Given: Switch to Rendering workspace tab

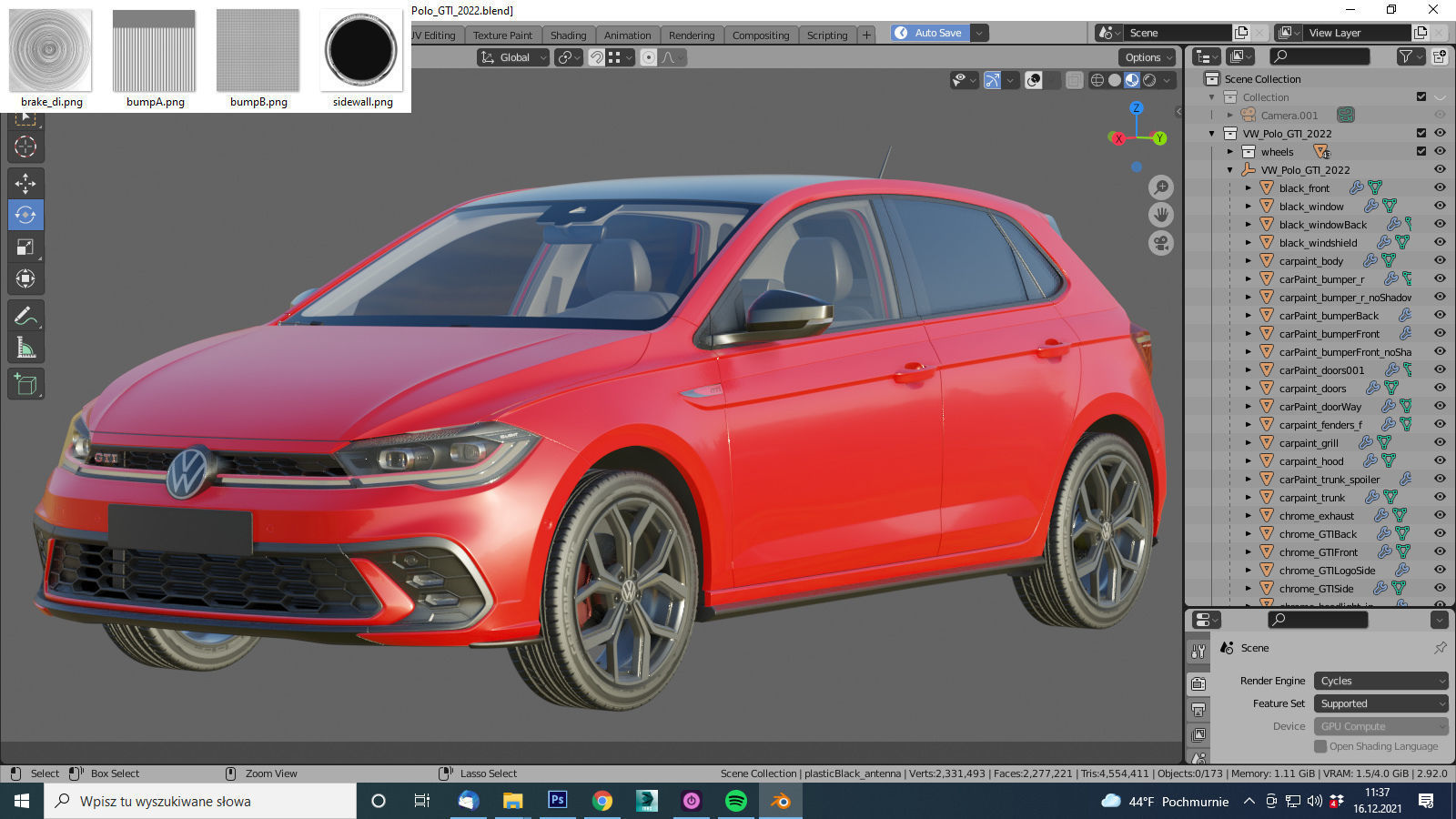Looking at the screenshot, I should coord(692,35).
